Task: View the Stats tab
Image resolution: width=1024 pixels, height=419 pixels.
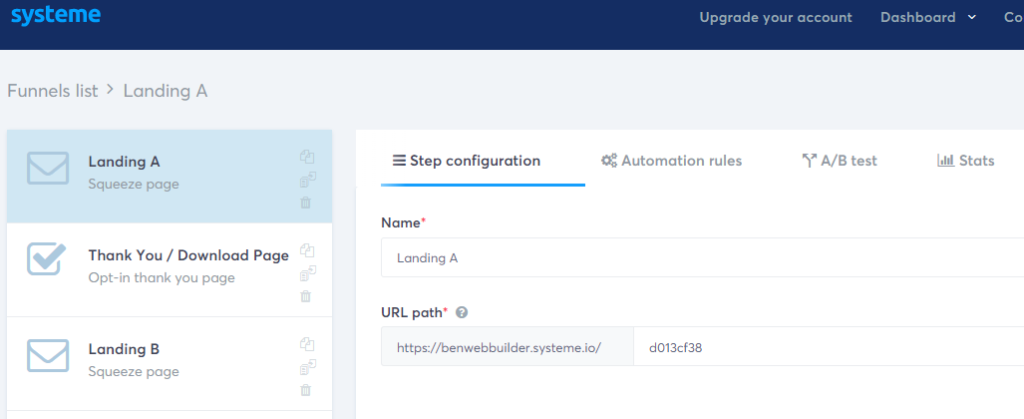Action: [x=965, y=161]
